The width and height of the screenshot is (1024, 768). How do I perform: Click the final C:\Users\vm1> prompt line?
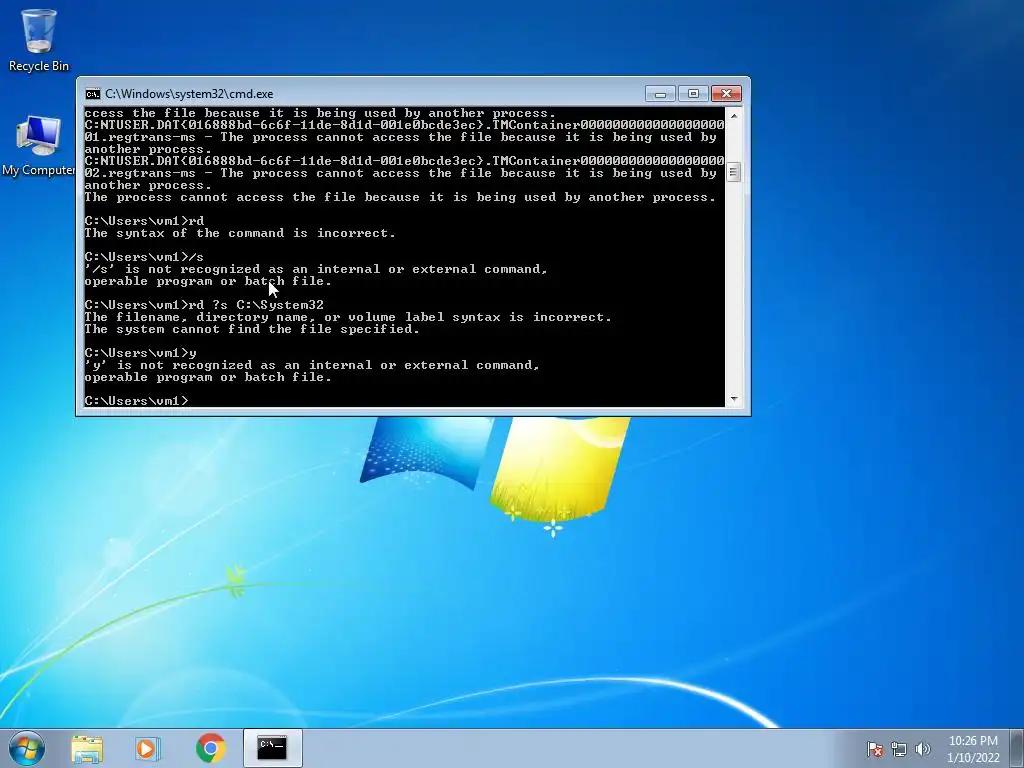(136, 400)
